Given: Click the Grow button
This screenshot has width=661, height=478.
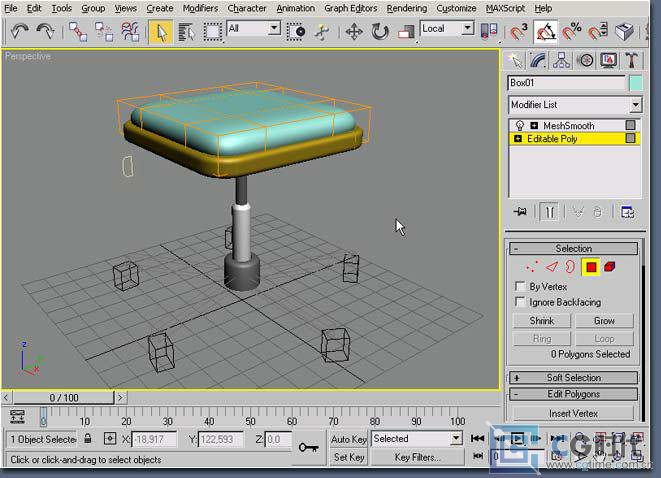Looking at the screenshot, I should (x=604, y=321).
